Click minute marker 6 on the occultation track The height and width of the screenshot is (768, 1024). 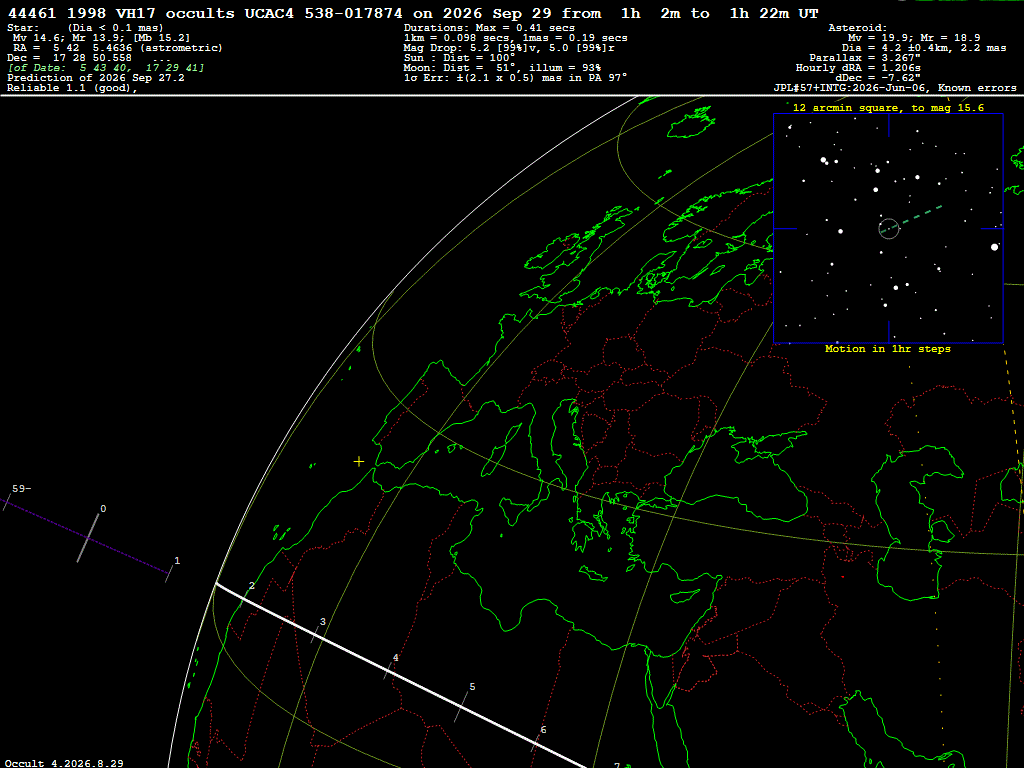pyautogui.click(x=543, y=729)
